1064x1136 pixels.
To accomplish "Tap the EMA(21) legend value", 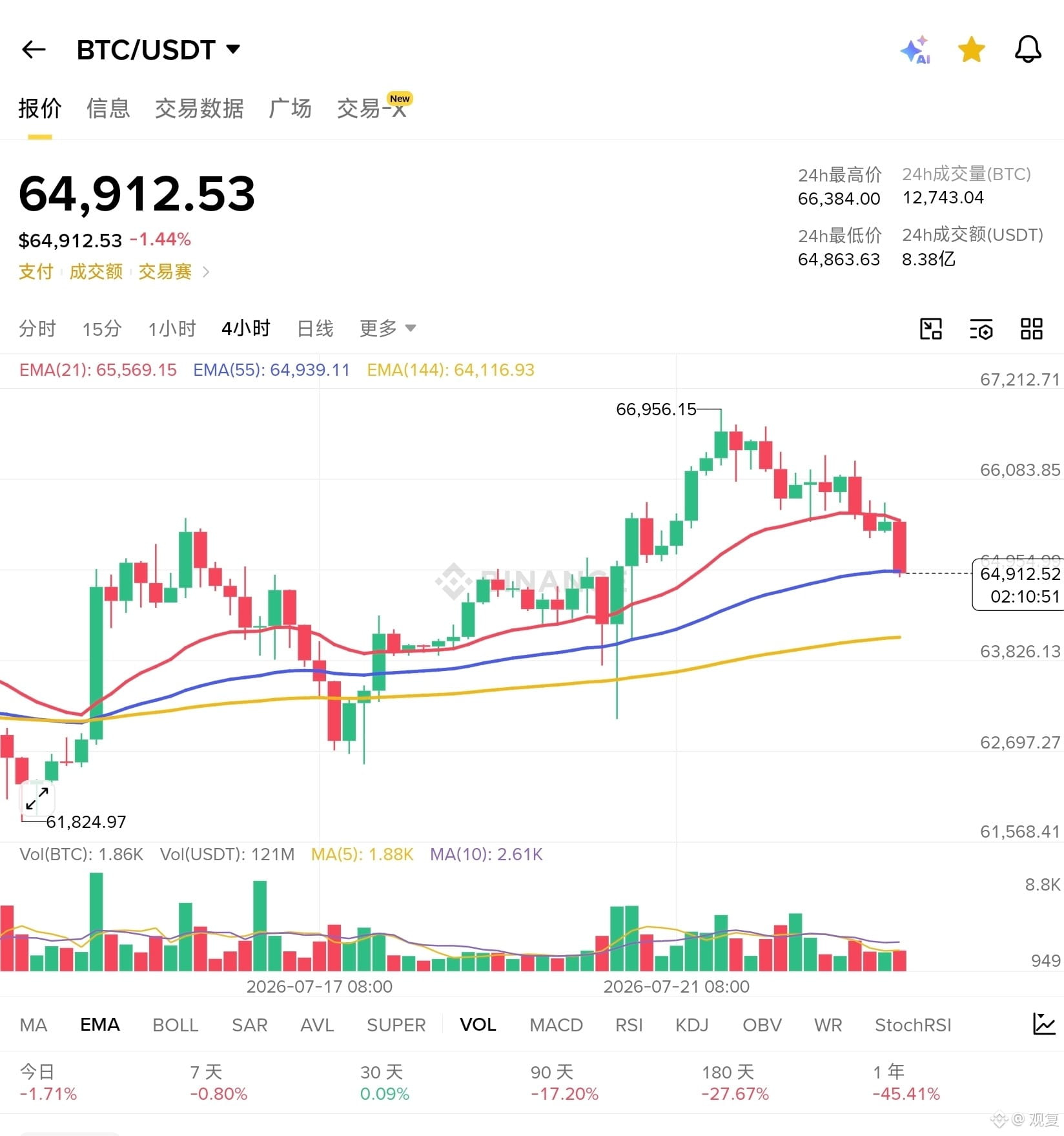I will point(98,370).
